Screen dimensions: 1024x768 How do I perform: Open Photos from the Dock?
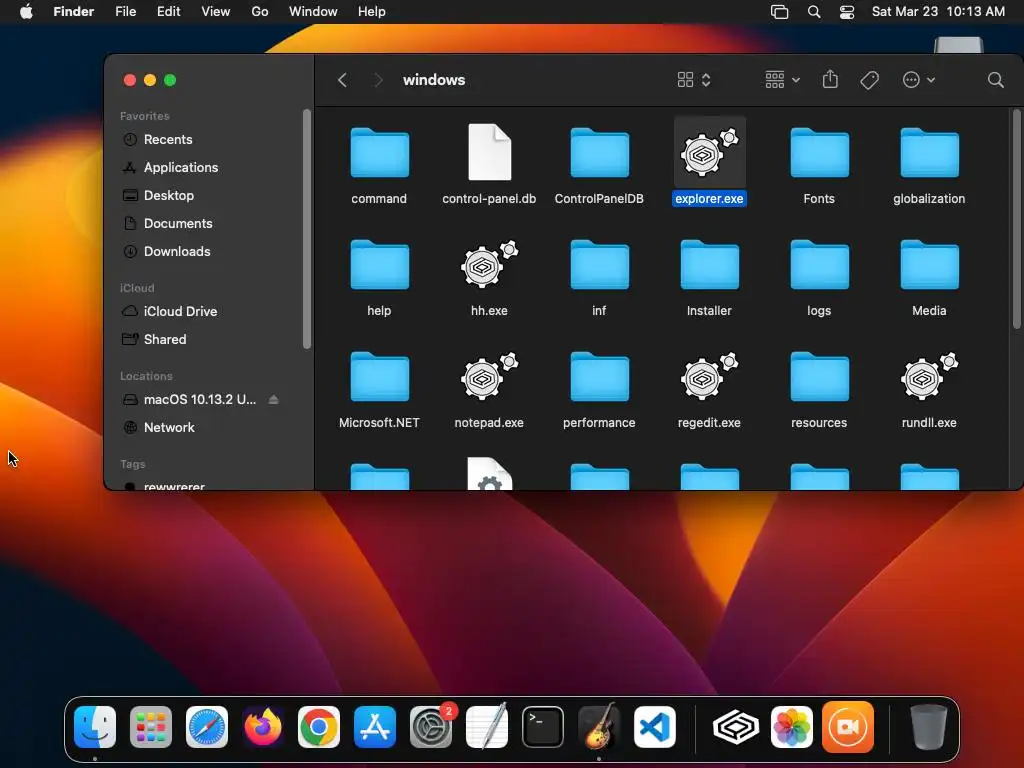point(792,727)
